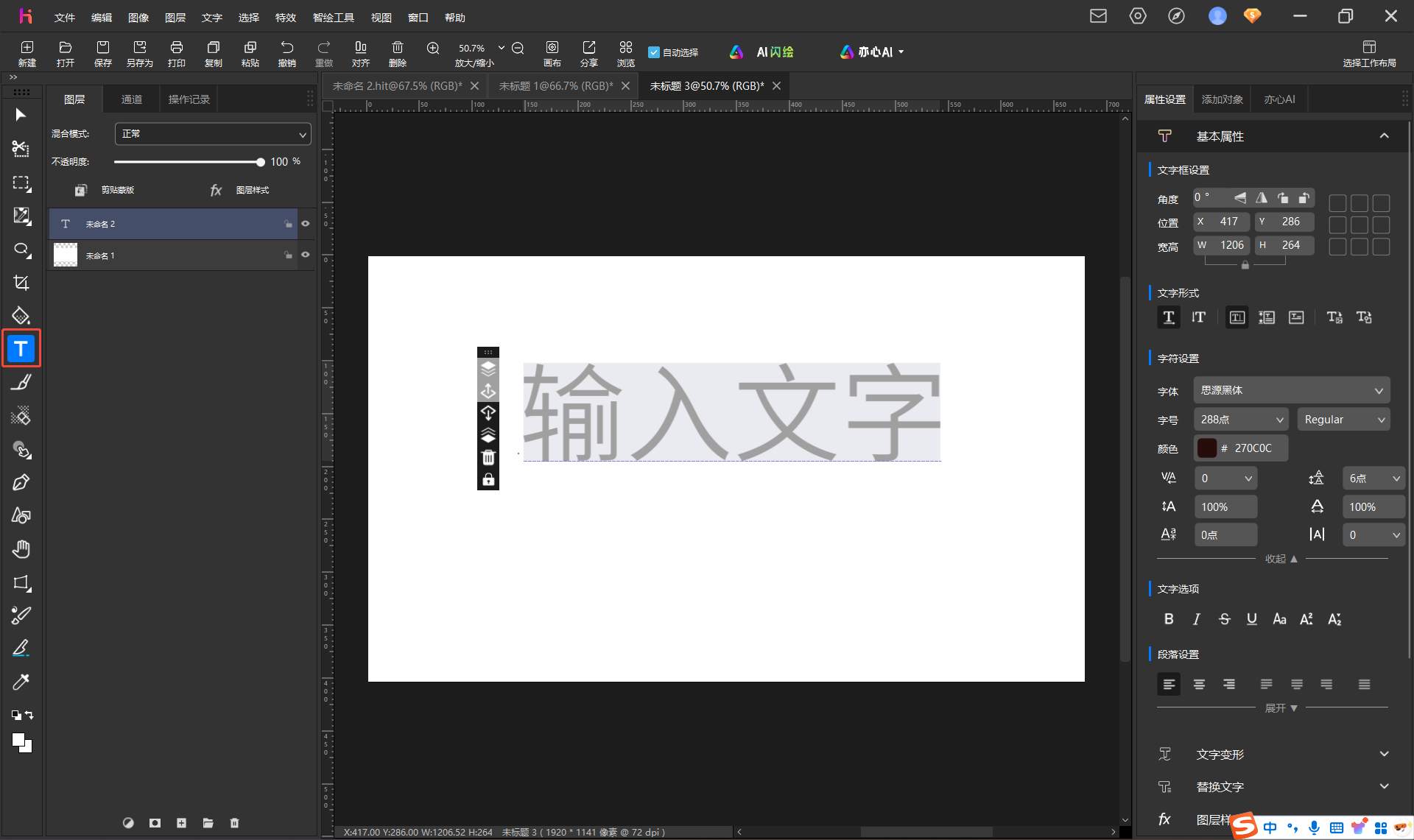Screen dimensions: 1414x840
Task: Open the zoom percentage dropdown arrow
Action: pos(502,48)
